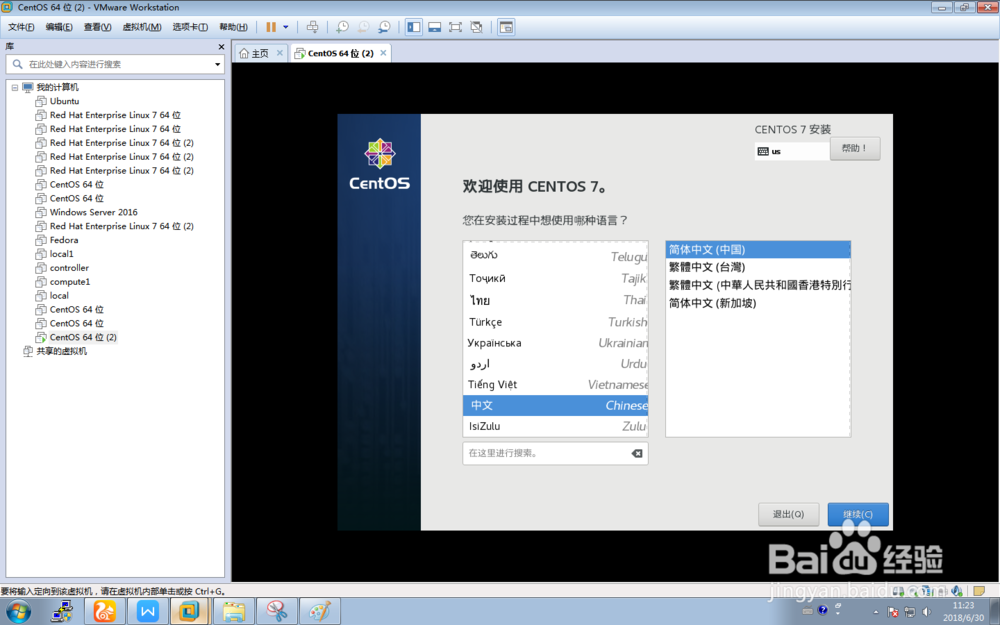Open the 文件(F) menu
The width and height of the screenshot is (1000, 625).
pyautogui.click(x=21, y=27)
